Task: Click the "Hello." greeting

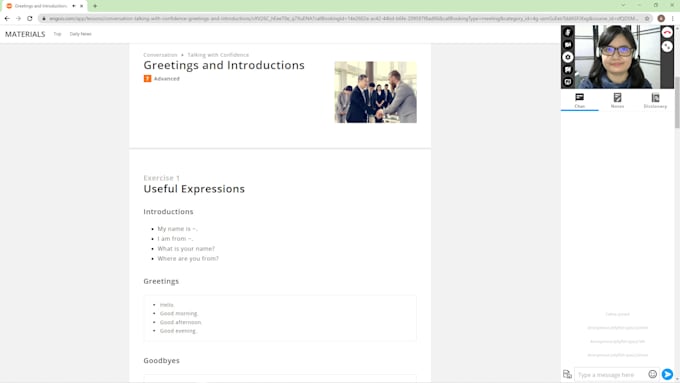Action: 167,304
